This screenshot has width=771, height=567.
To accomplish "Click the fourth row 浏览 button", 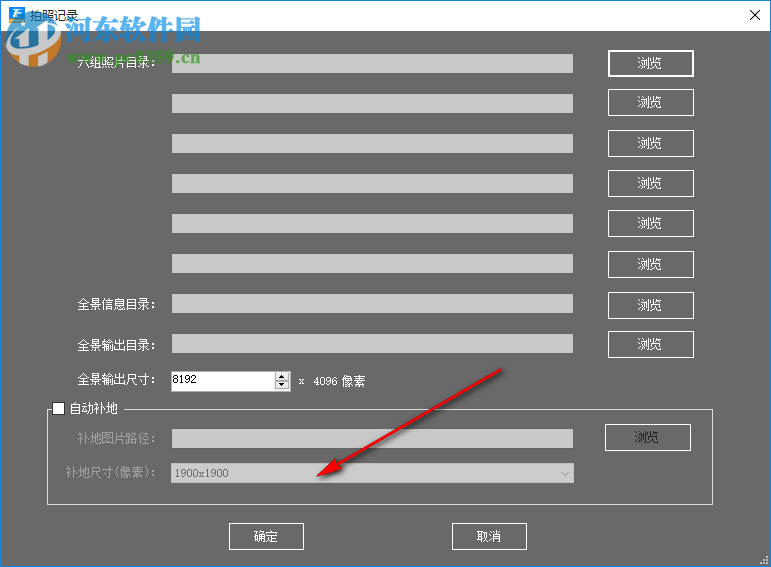I will click(651, 183).
